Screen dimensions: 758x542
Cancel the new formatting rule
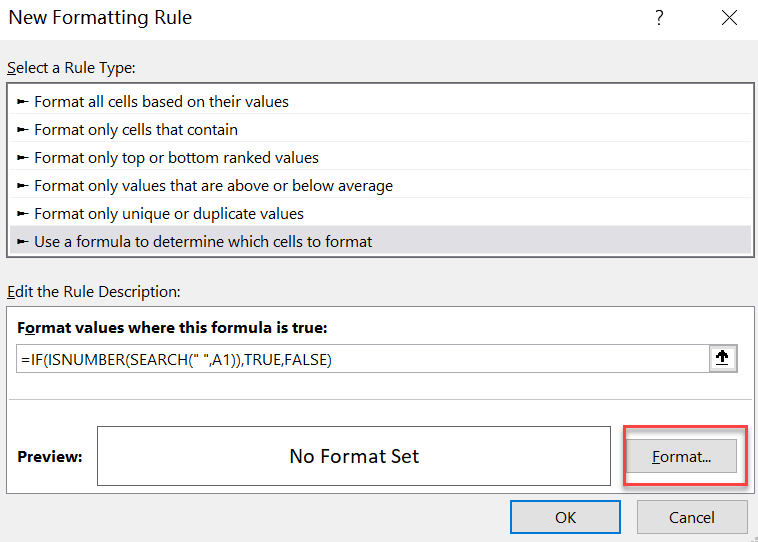point(692,517)
